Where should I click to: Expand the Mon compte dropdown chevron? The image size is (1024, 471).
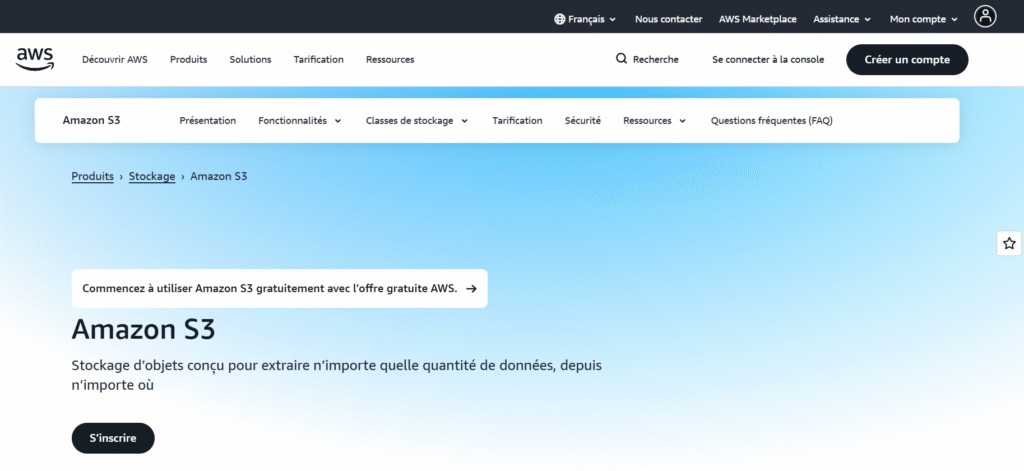pyautogui.click(x=954, y=20)
